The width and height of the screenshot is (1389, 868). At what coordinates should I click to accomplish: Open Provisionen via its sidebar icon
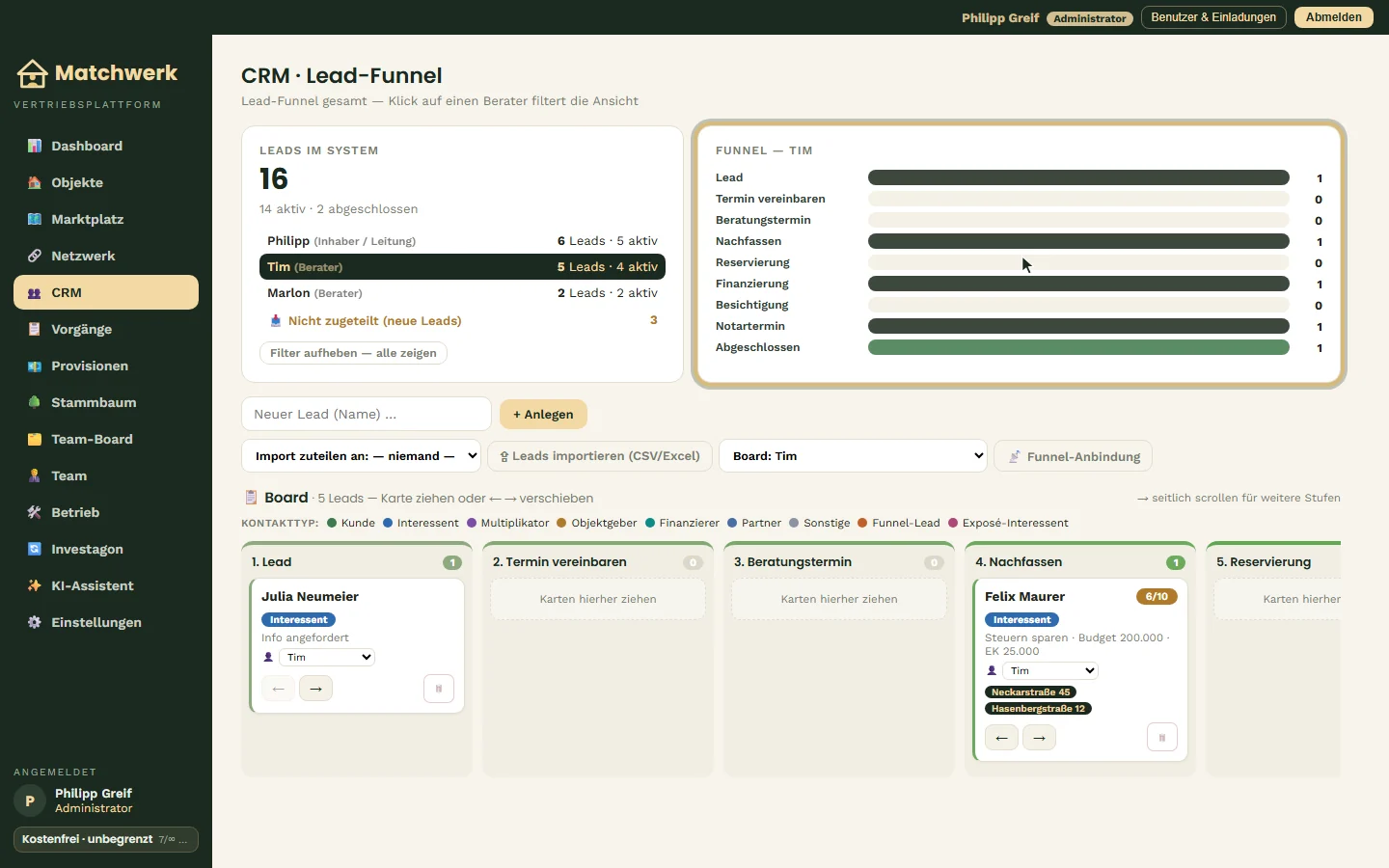[x=35, y=366]
